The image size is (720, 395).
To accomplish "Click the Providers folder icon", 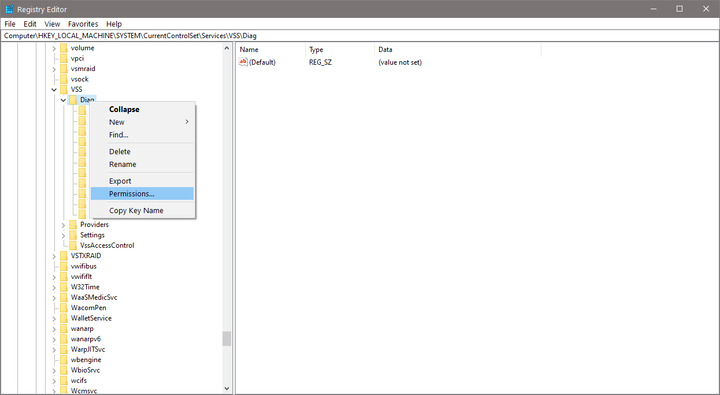I will pyautogui.click(x=73, y=225).
